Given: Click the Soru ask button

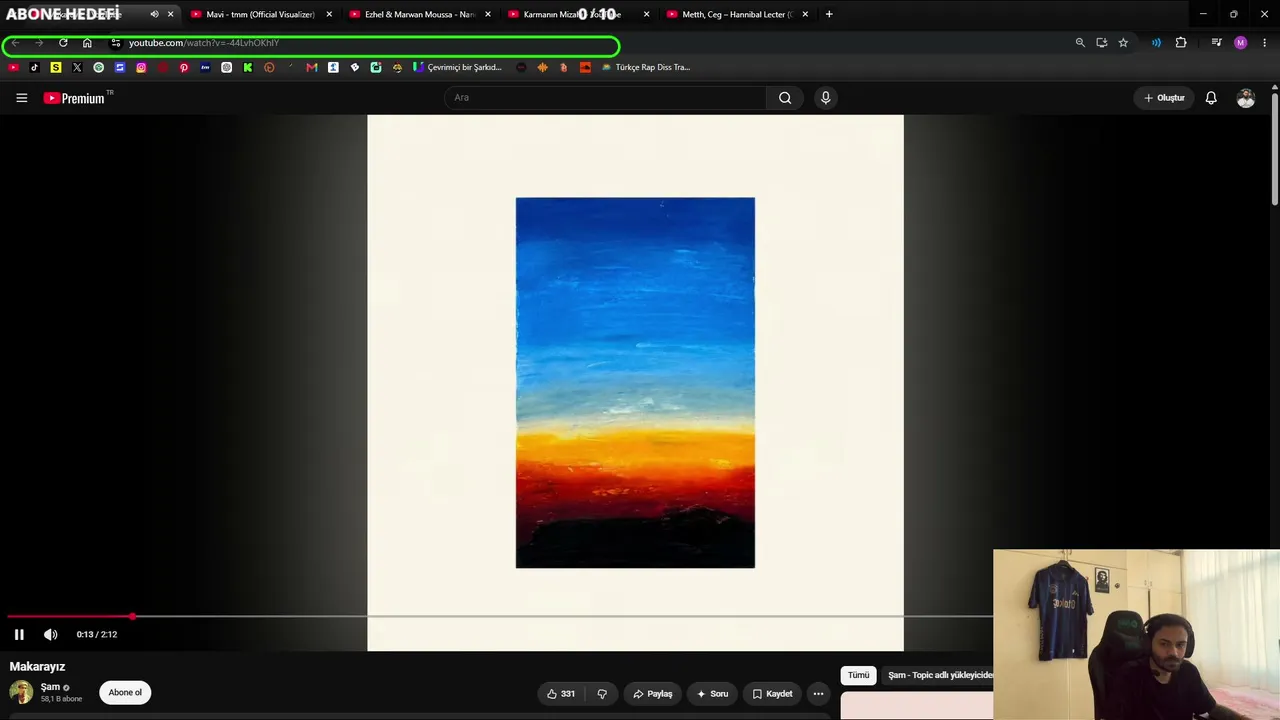Looking at the screenshot, I should [x=713, y=694].
